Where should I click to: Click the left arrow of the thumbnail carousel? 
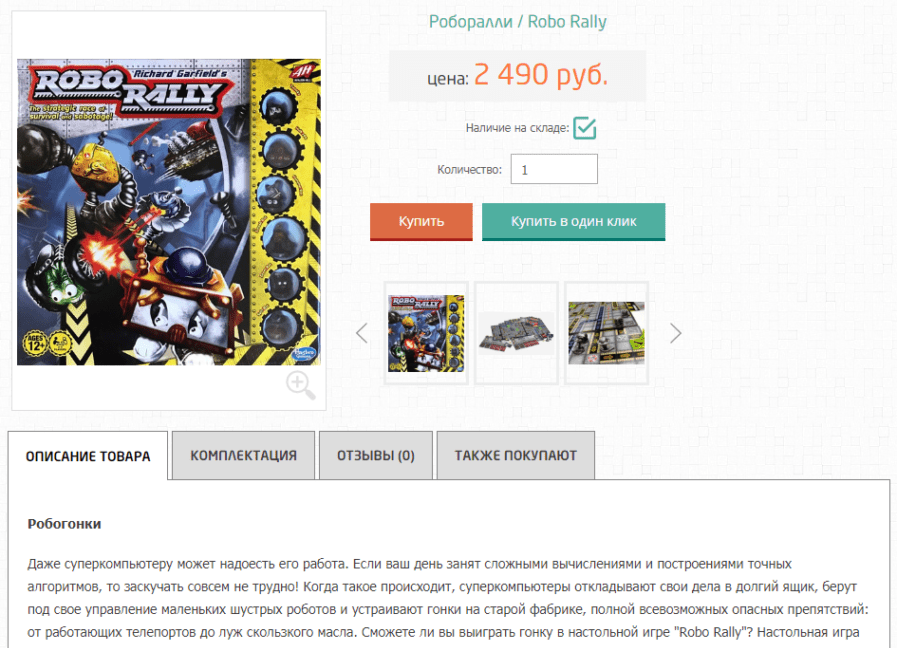click(362, 333)
